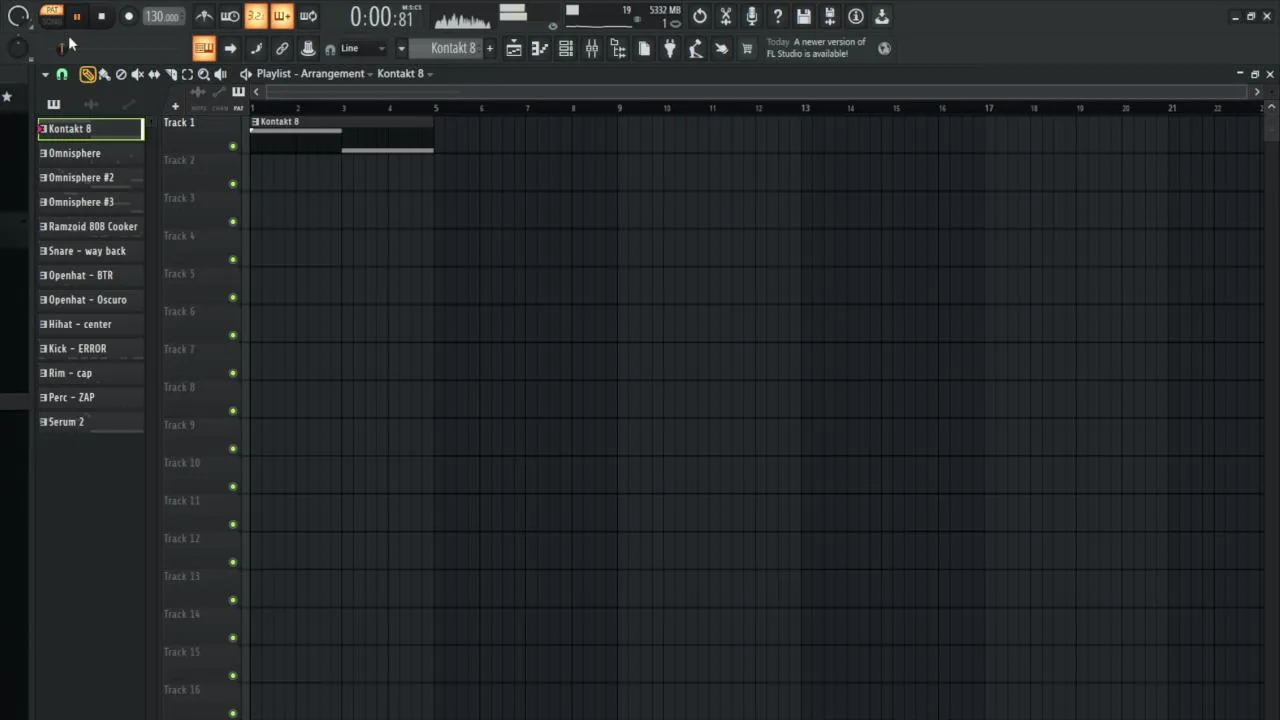Open the Line snap dropdown
This screenshot has height=720, width=1280.
tap(363, 48)
